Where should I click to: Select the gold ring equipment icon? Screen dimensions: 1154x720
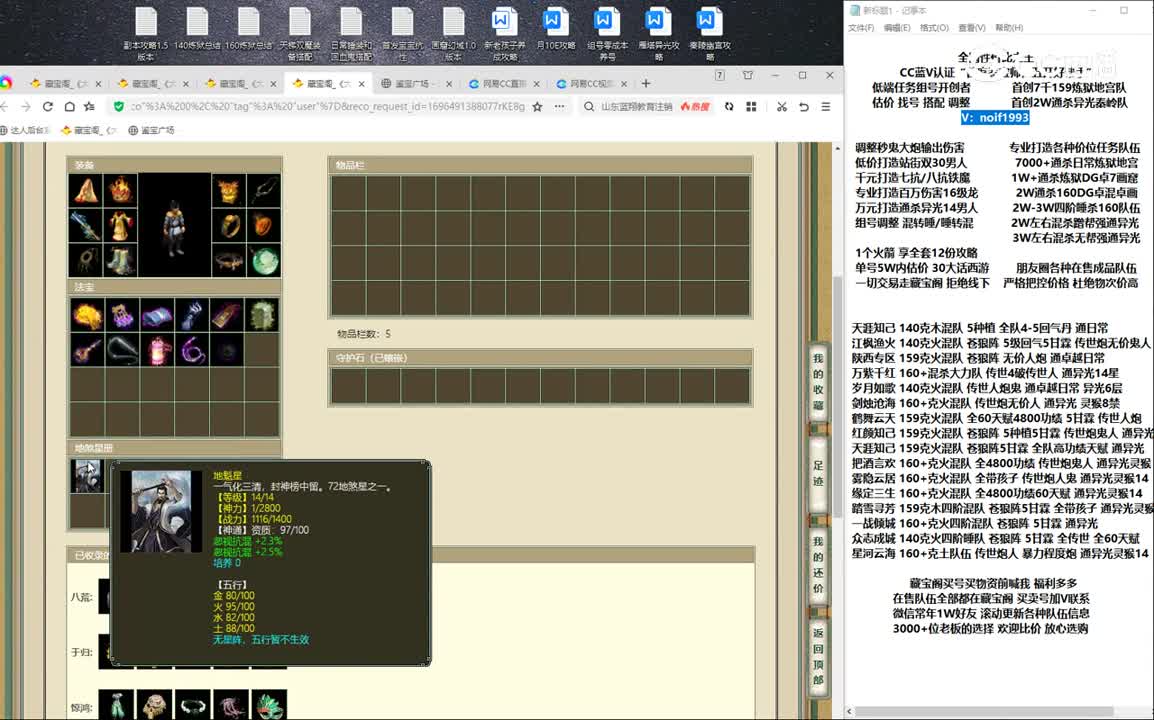[229, 226]
